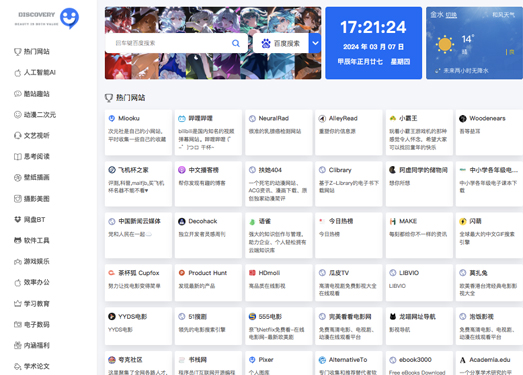
Task: Open the 飞机杯之家 card
Action: [x=138, y=184]
